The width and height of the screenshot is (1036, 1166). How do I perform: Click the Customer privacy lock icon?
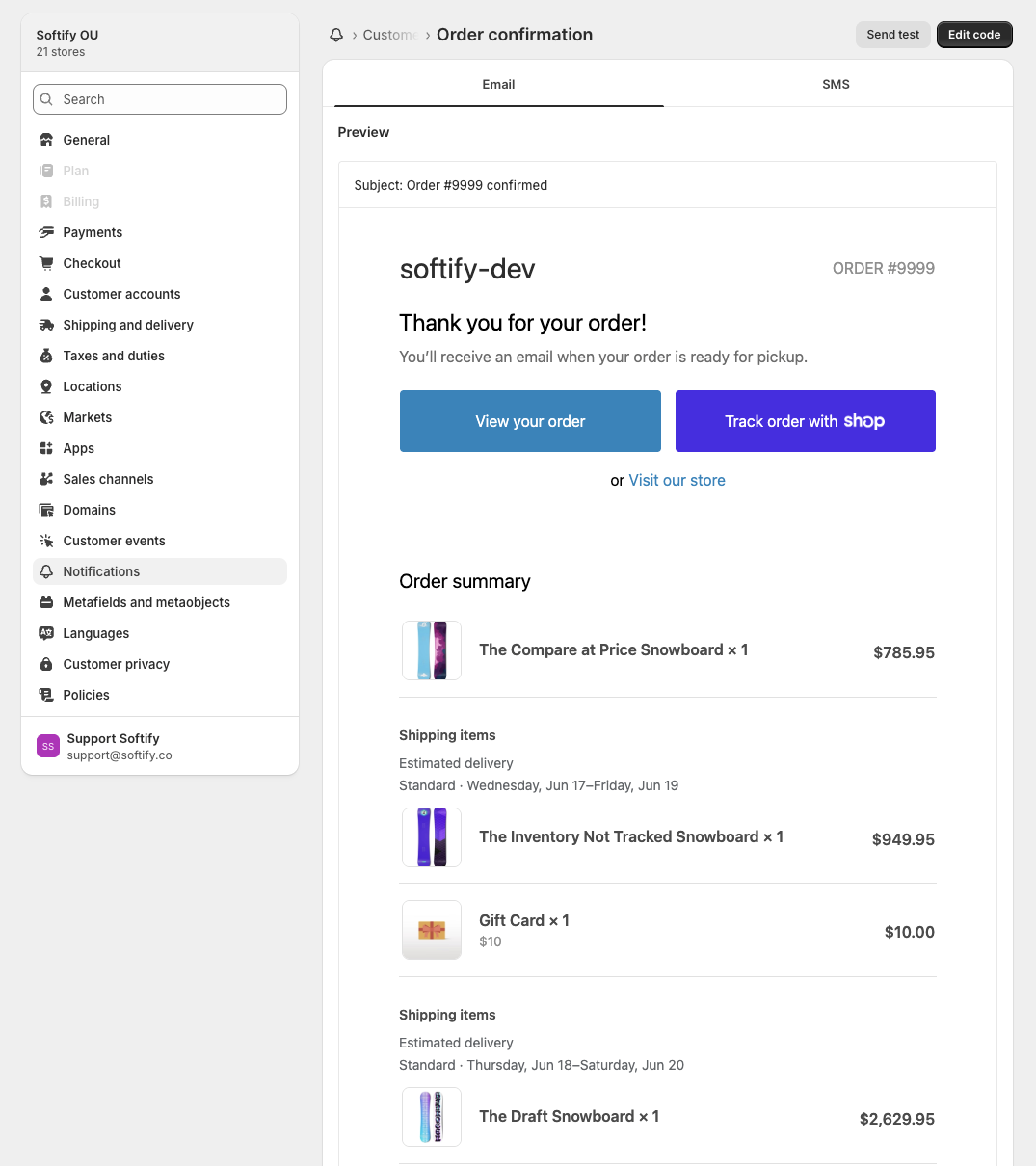(x=46, y=664)
